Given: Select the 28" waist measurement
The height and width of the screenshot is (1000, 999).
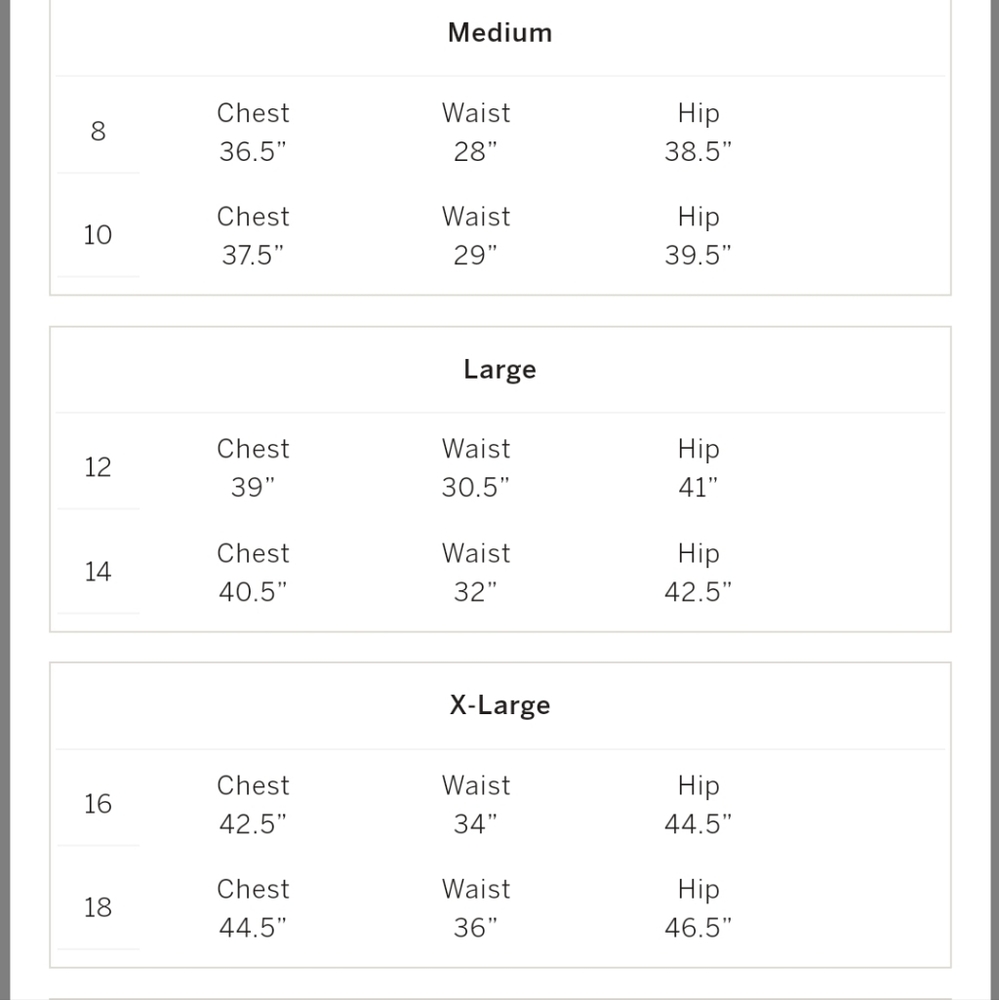Looking at the screenshot, I should click(x=475, y=152).
